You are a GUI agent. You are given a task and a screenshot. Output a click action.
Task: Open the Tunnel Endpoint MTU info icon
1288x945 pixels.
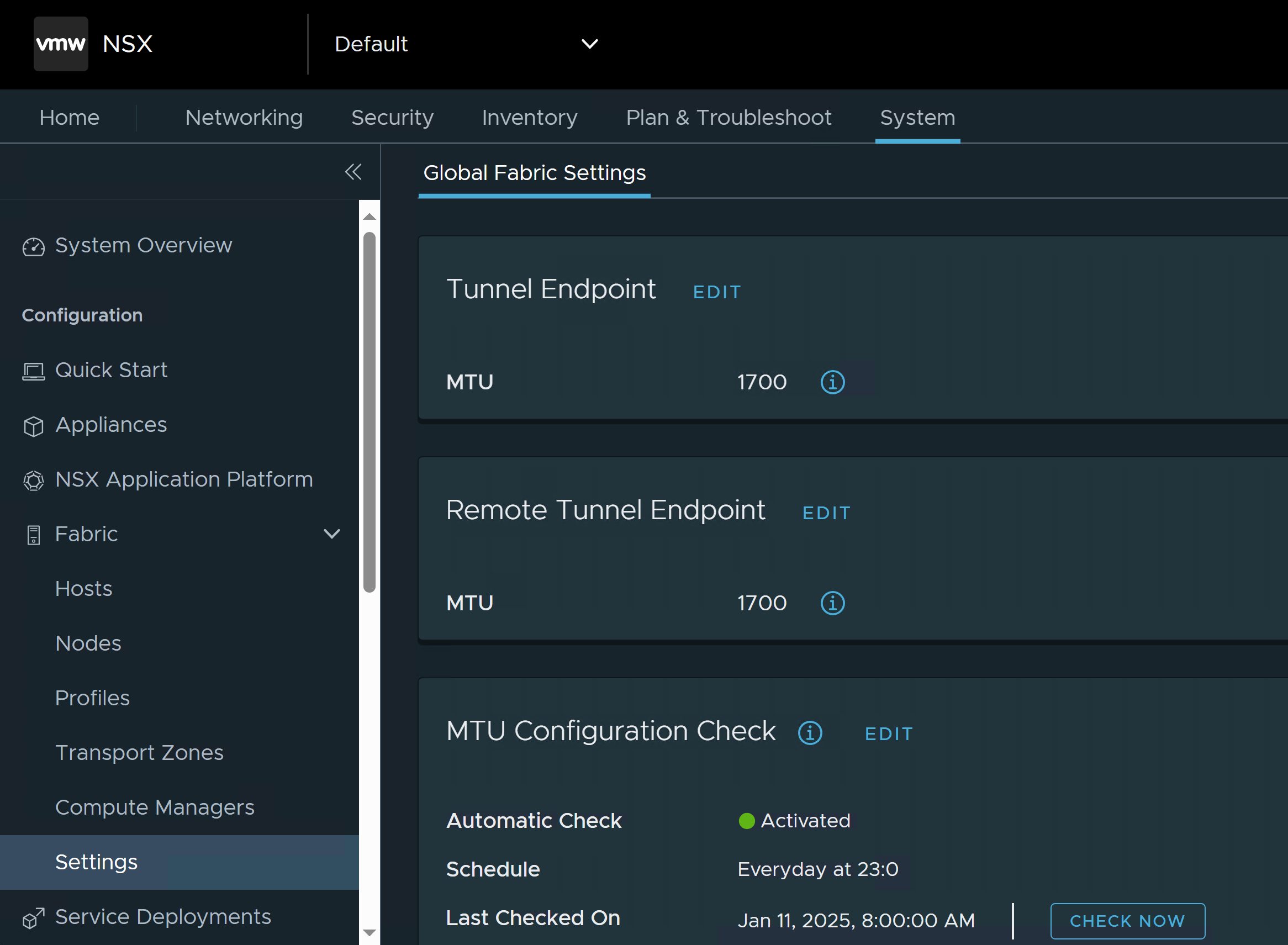(x=832, y=382)
